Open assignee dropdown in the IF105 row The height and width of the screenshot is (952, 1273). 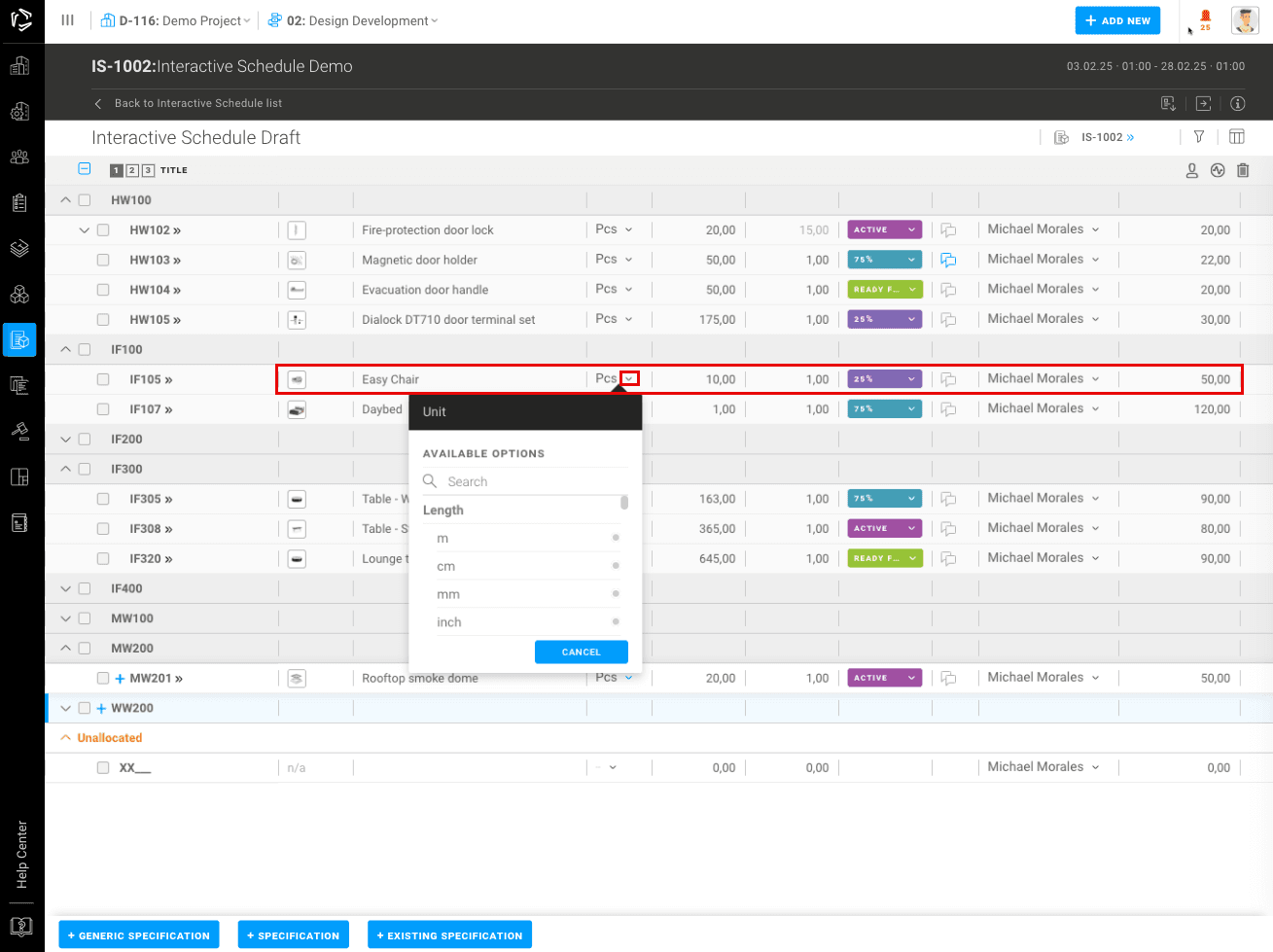(x=1095, y=379)
